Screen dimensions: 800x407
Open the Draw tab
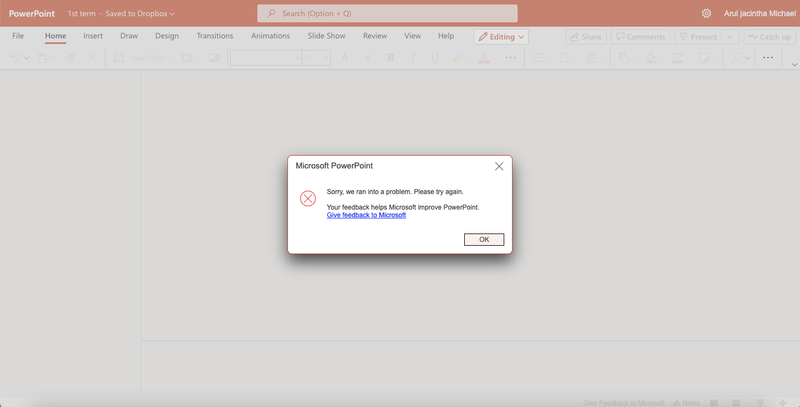[129, 36]
